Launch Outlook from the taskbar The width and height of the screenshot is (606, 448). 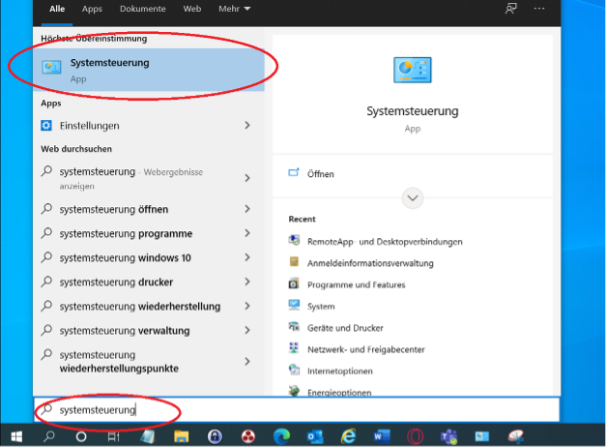(x=315, y=437)
